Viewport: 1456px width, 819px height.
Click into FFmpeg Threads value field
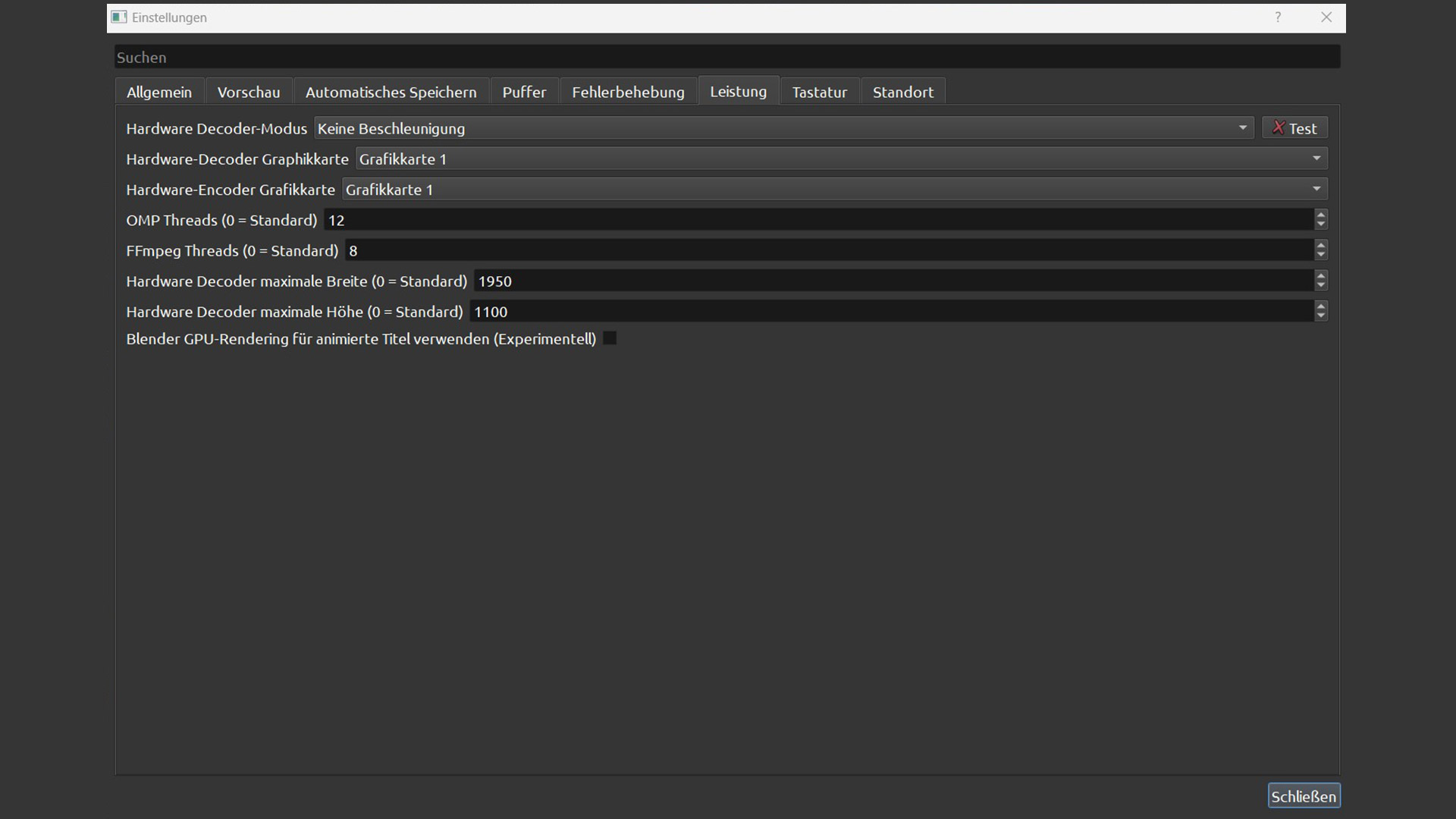[x=828, y=250]
